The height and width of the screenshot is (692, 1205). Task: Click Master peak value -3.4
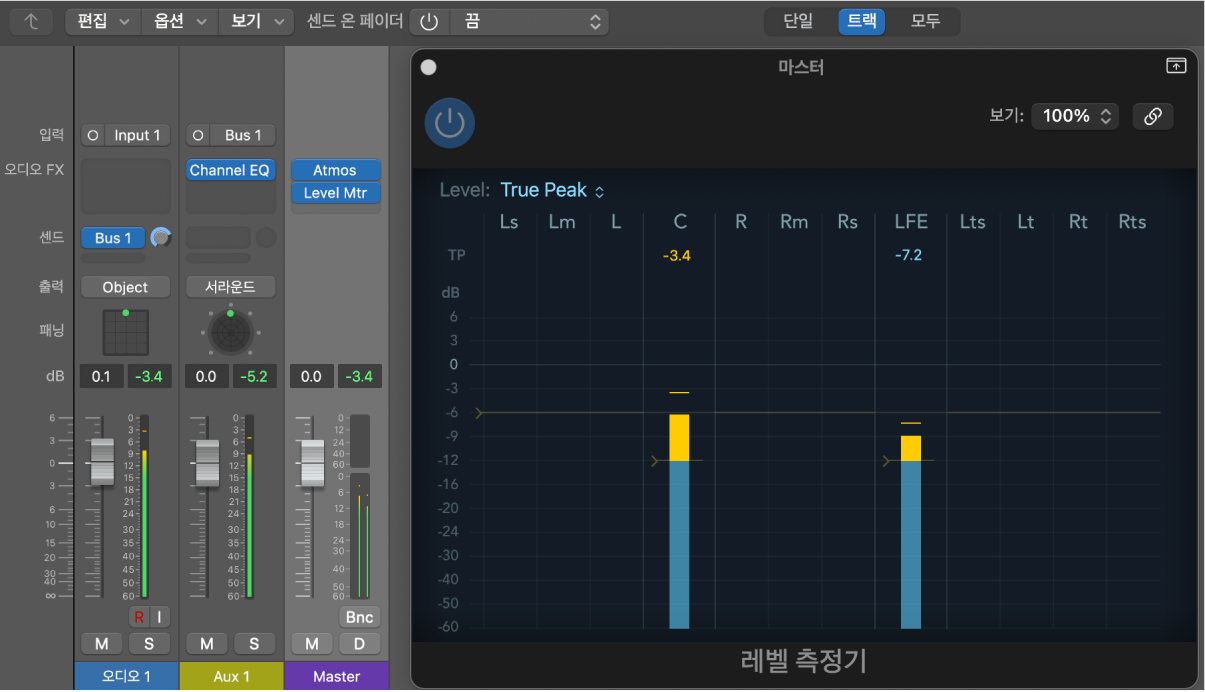[x=360, y=376]
